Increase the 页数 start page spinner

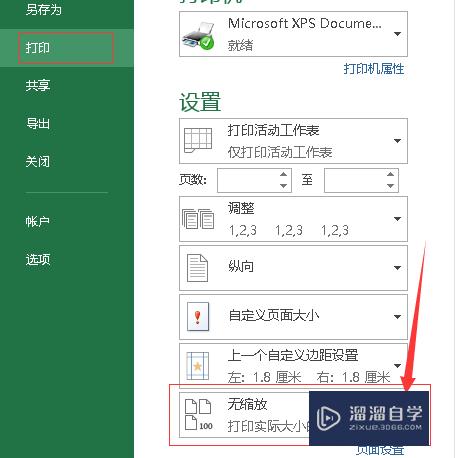pos(284,174)
